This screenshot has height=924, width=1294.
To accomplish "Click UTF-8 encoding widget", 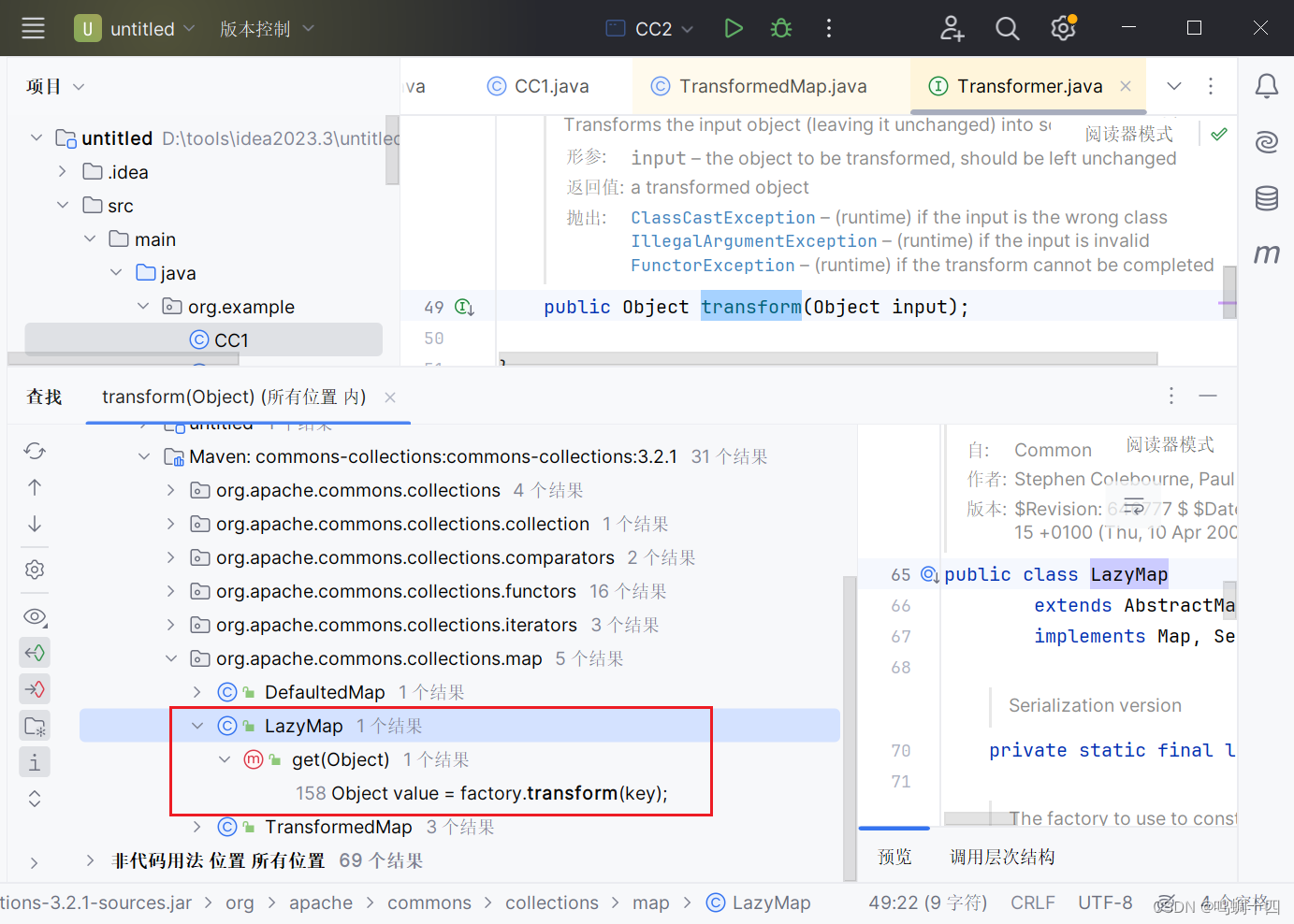I will 1105,902.
